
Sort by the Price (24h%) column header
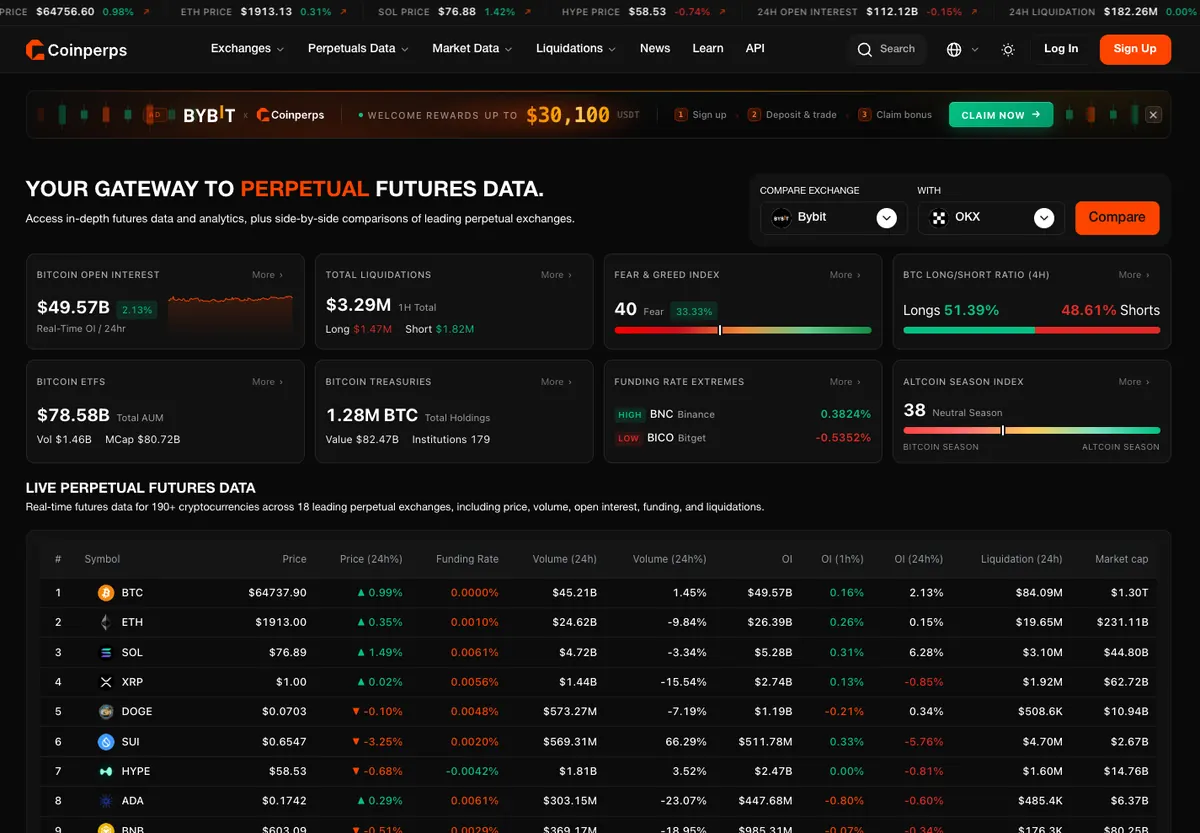pos(371,559)
